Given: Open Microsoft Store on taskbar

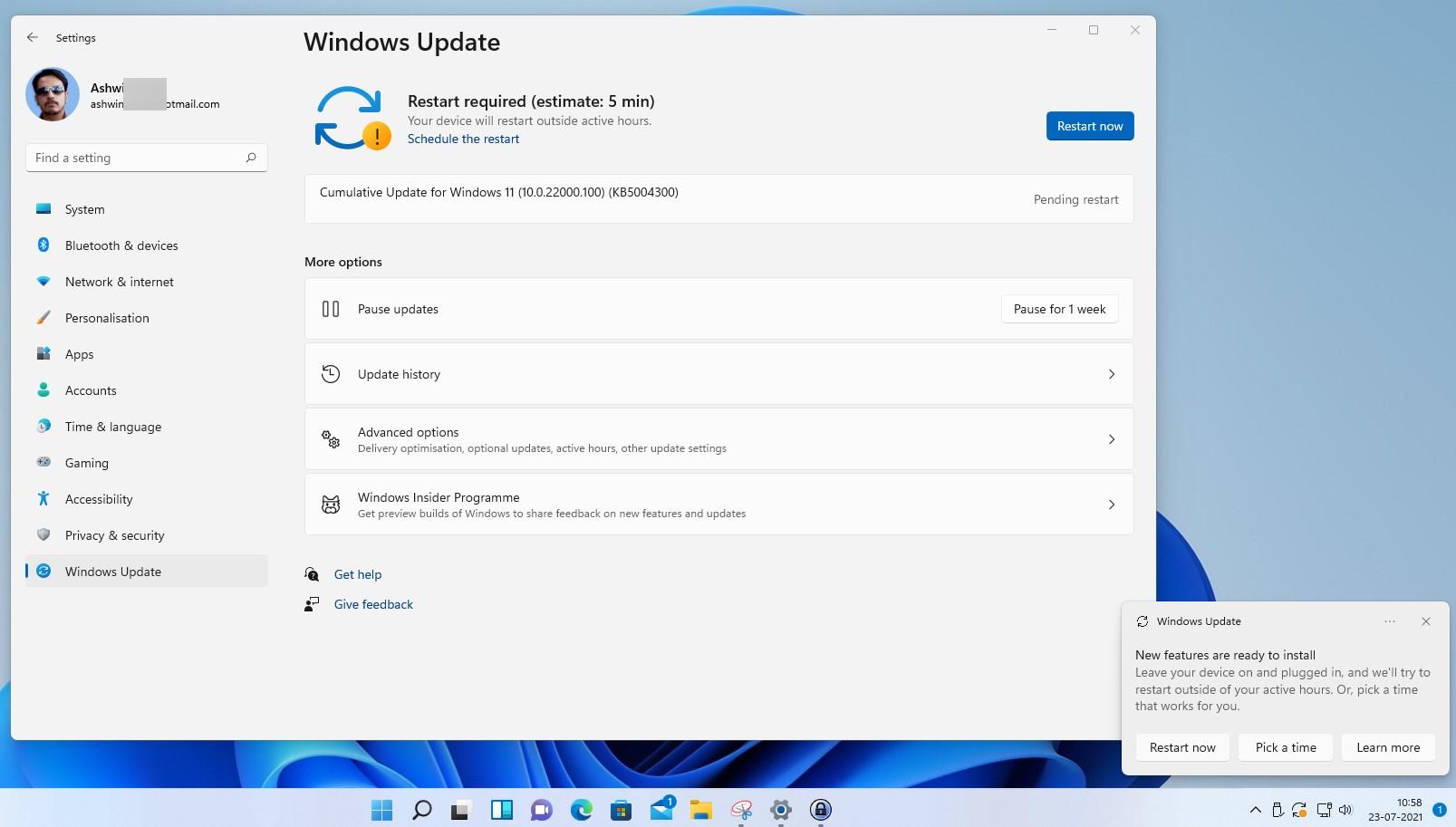Looking at the screenshot, I should [x=622, y=810].
